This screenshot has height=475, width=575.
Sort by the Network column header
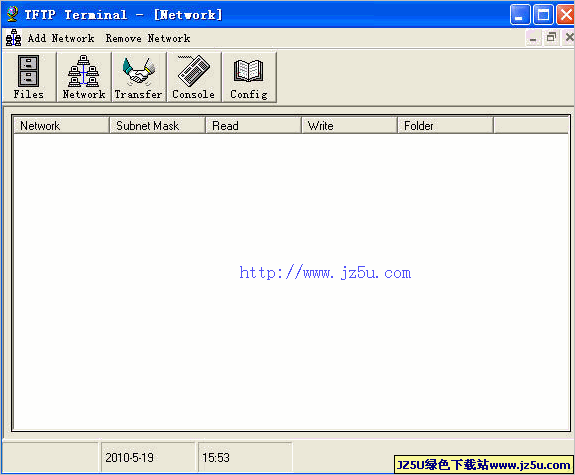click(x=61, y=125)
